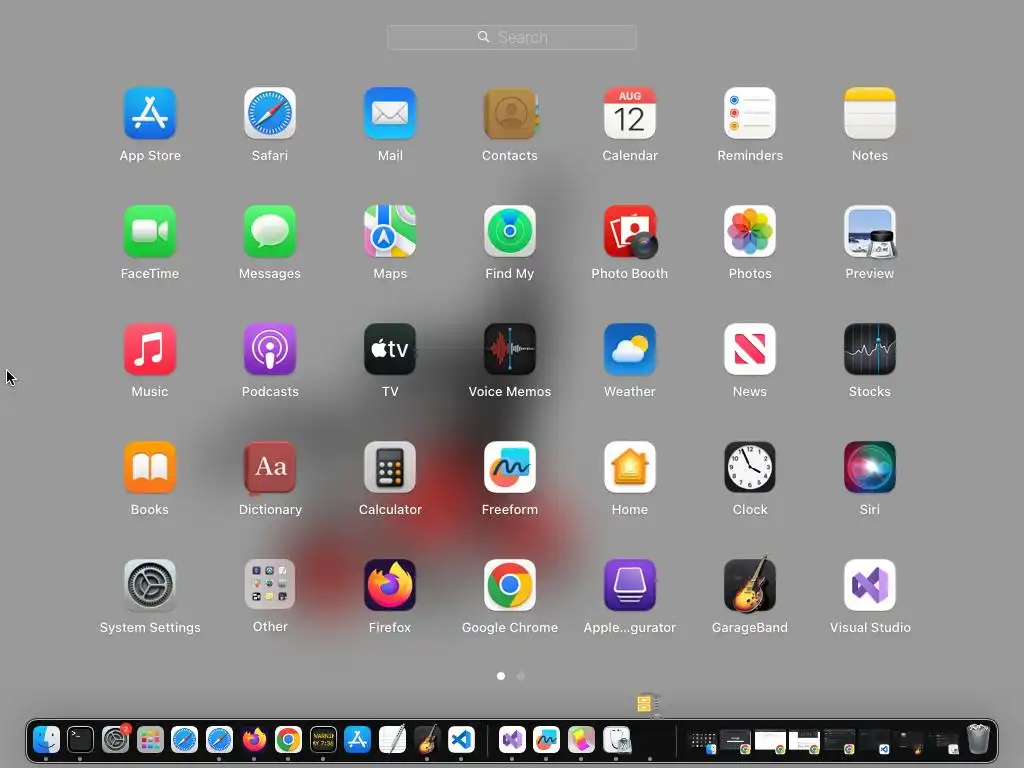Open the Notes app
The height and width of the screenshot is (768, 1024).
point(870,113)
